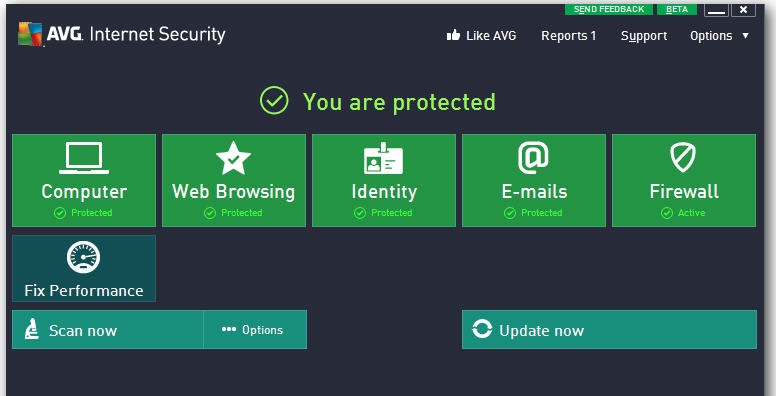The width and height of the screenshot is (776, 396).
Task: Click Protected text under Web Browsing
Action: pos(242,213)
